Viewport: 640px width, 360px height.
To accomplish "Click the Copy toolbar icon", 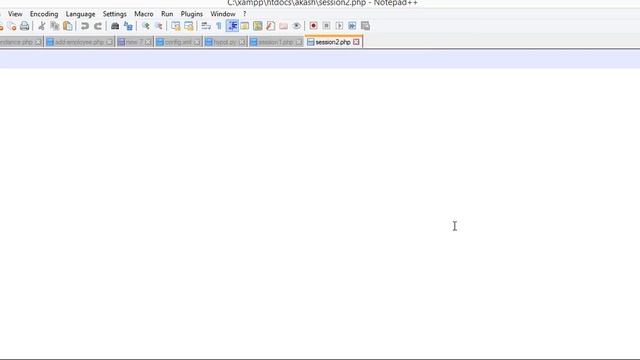I will 55,26.
